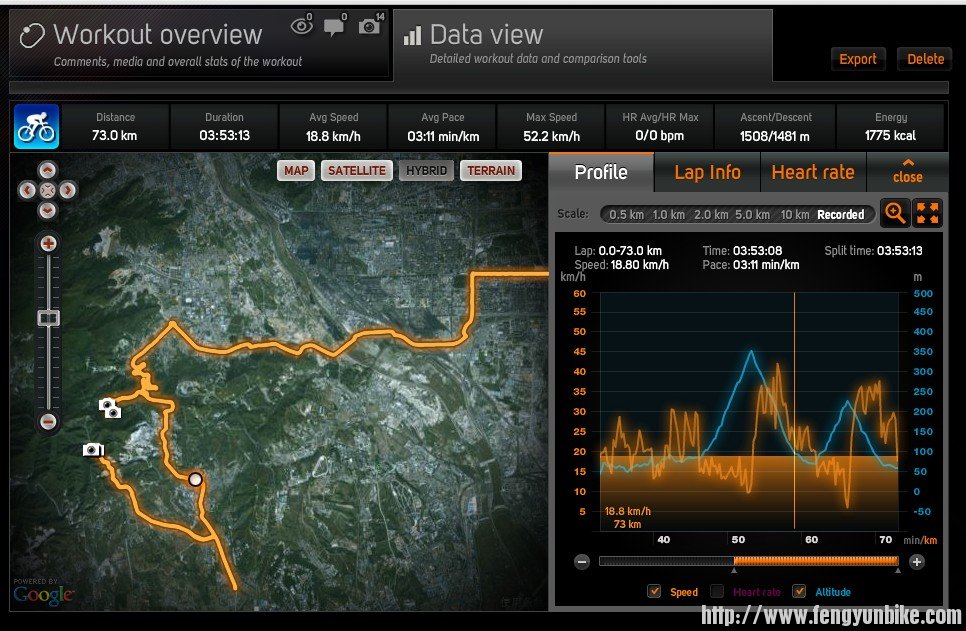This screenshot has height=631, width=966.
Task: Select the 5.0 km scale option
Action: point(752,214)
